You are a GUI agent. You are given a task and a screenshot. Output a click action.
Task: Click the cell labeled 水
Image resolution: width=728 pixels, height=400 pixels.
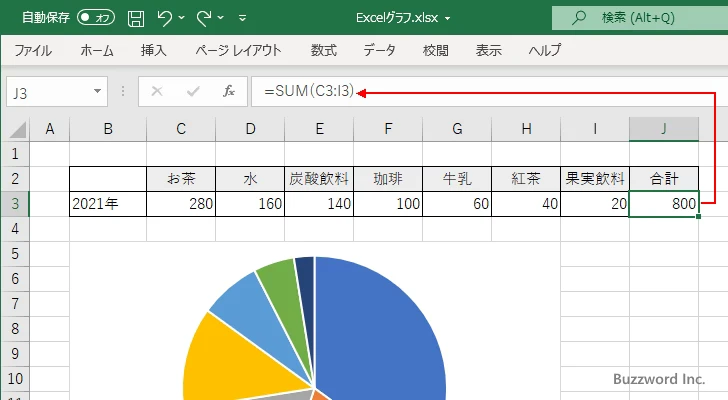(x=250, y=179)
